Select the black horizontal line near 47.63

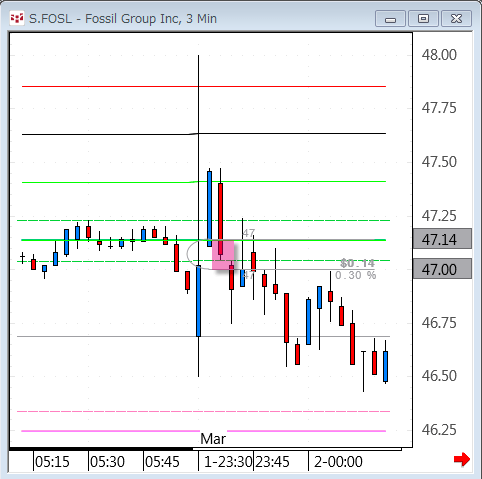pyautogui.click(x=204, y=134)
